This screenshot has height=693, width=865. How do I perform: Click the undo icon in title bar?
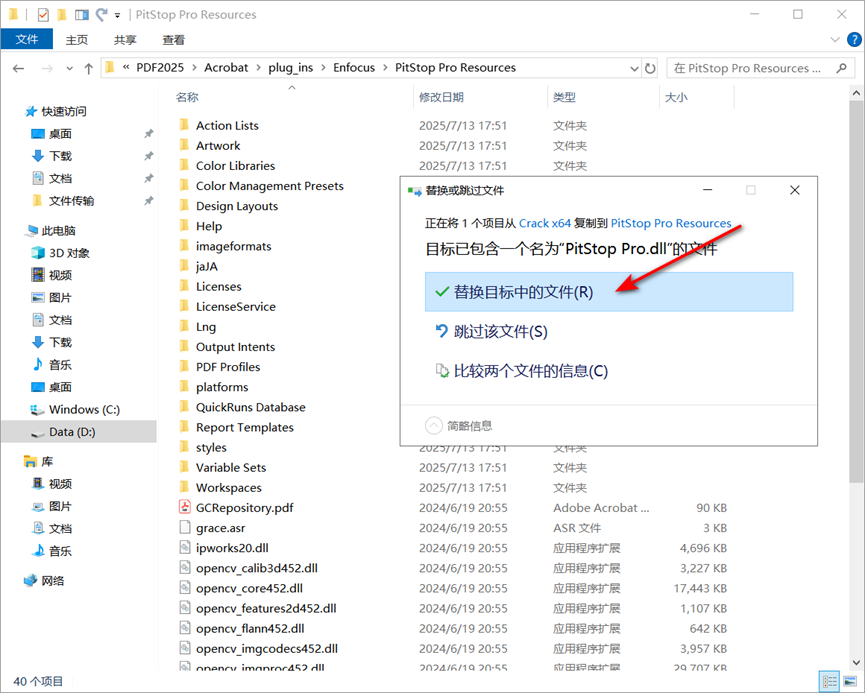tap(101, 14)
